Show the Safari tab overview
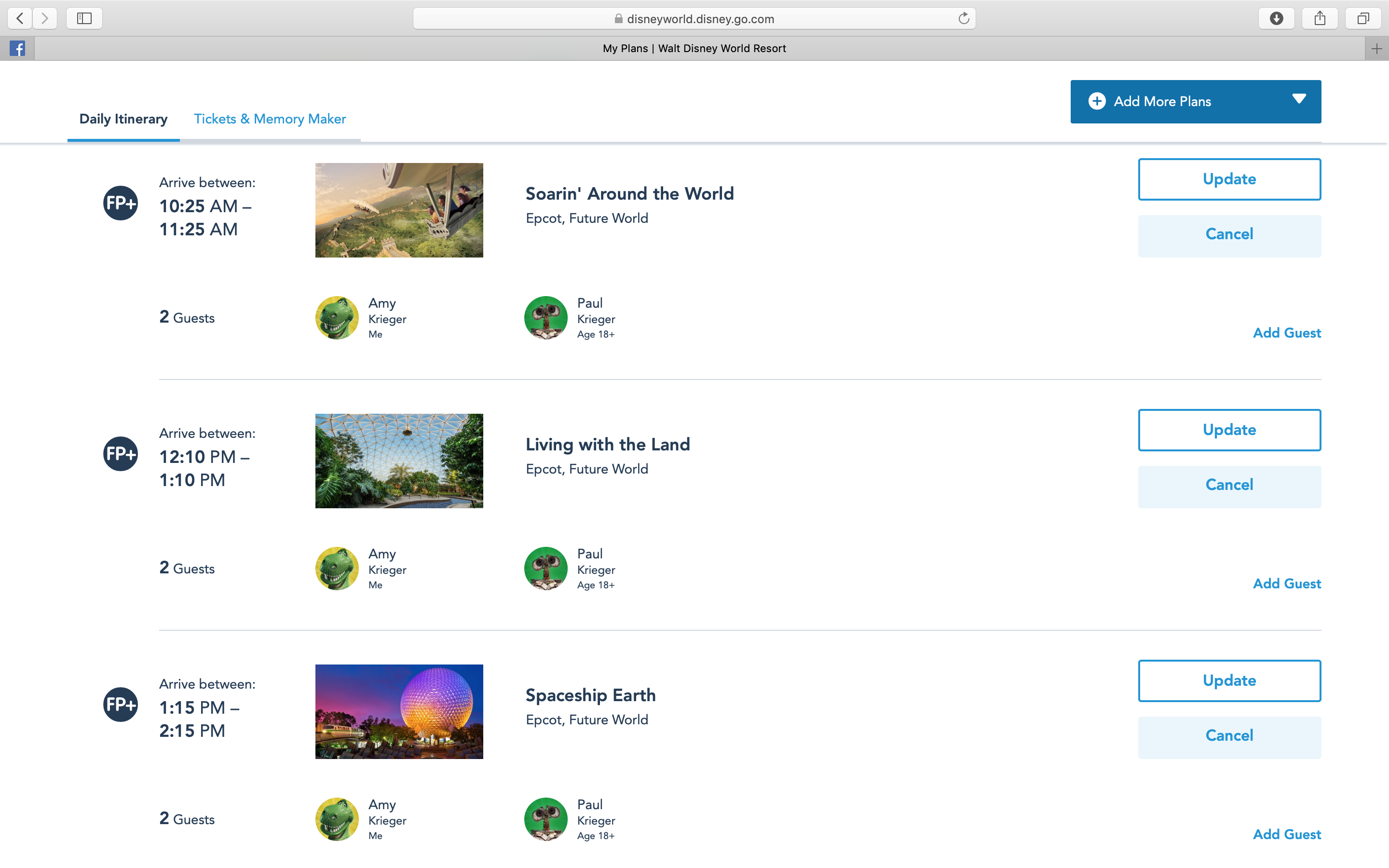1389x868 pixels. (x=1363, y=18)
